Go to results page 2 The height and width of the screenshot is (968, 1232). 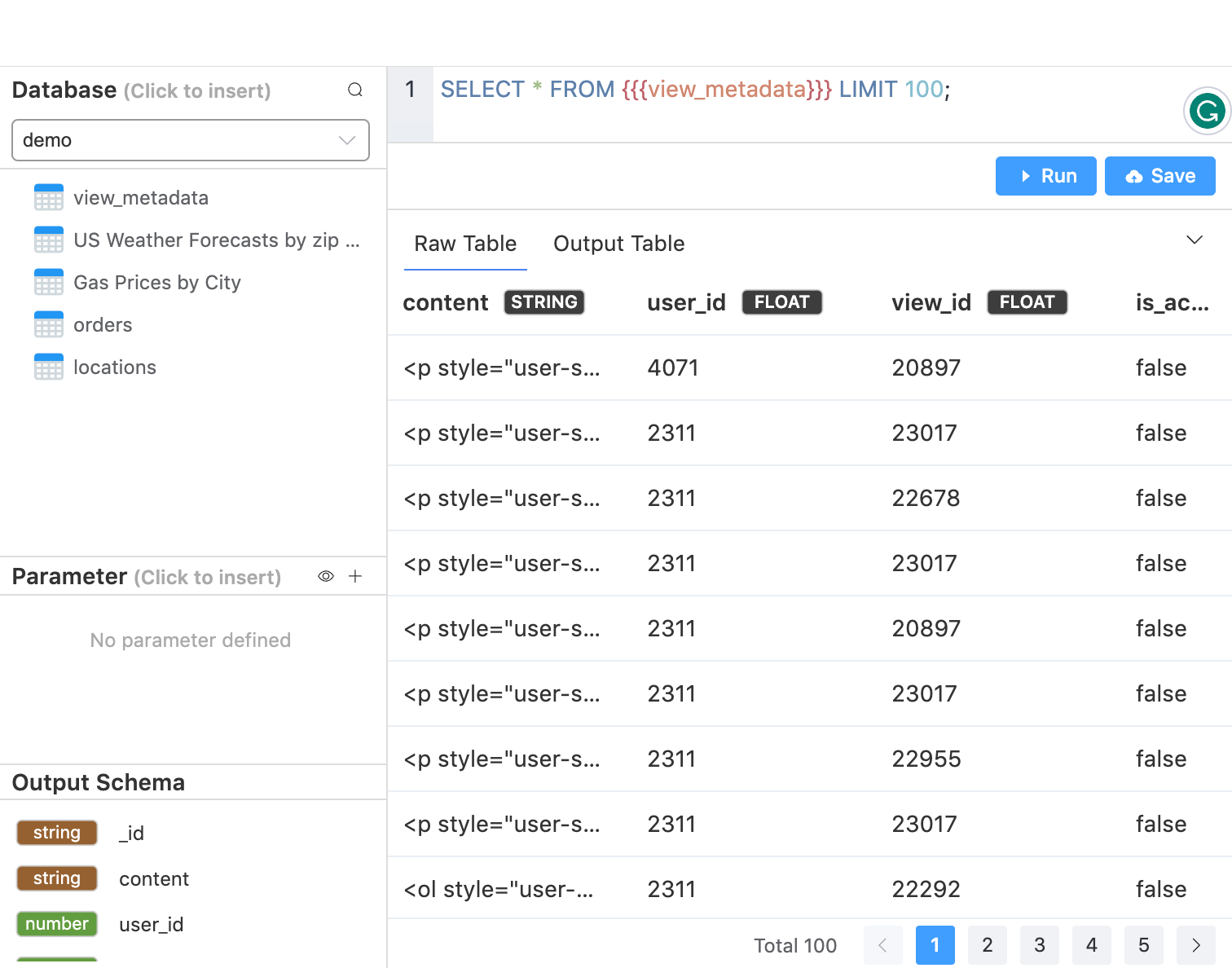point(988,945)
